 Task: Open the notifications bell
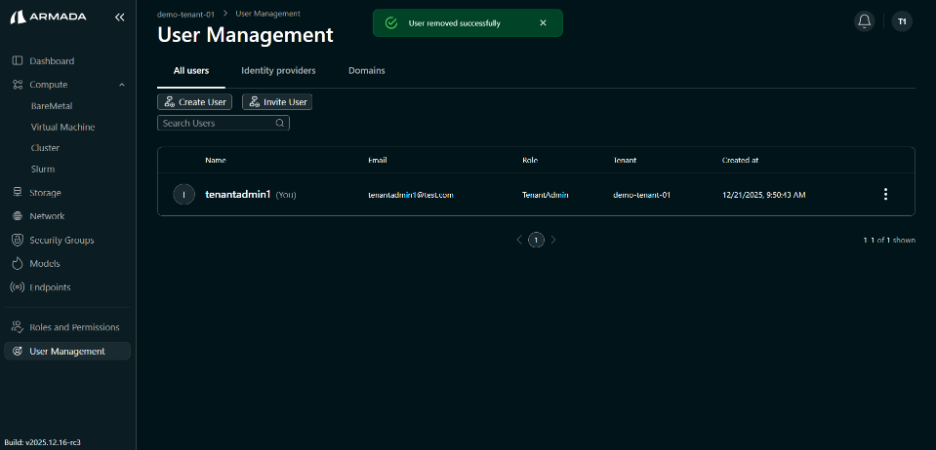point(865,22)
